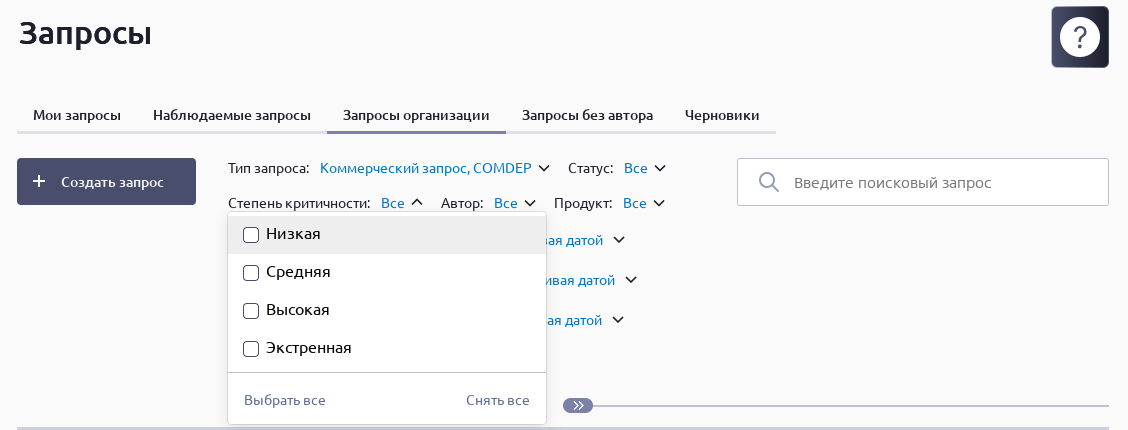This screenshot has height=430, width=1128.
Task: Click the double-arrow scroll handle icon
Action: tap(578, 406)
